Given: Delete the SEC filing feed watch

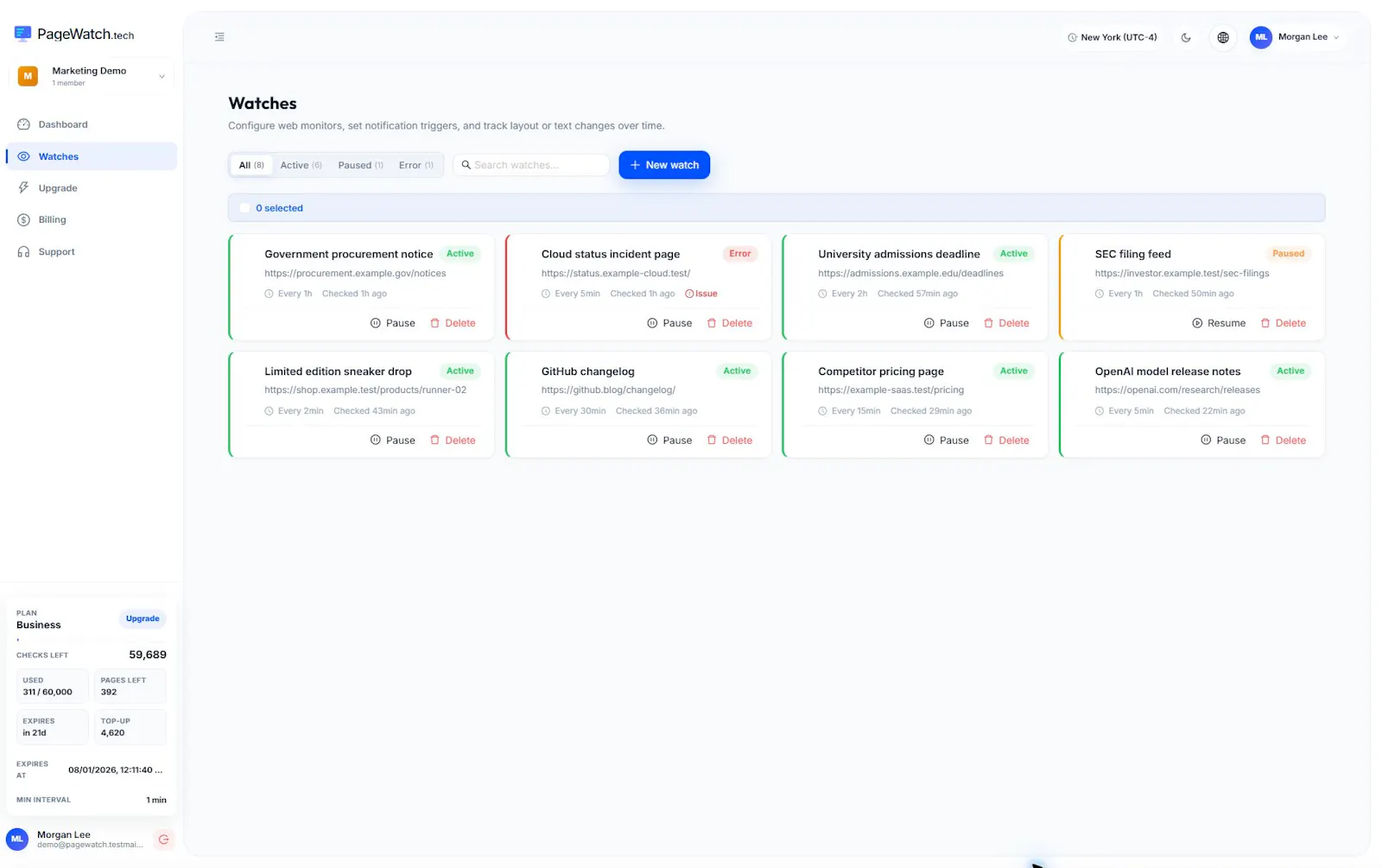Looking at the screenshot, I should [x=1284, y=323].
